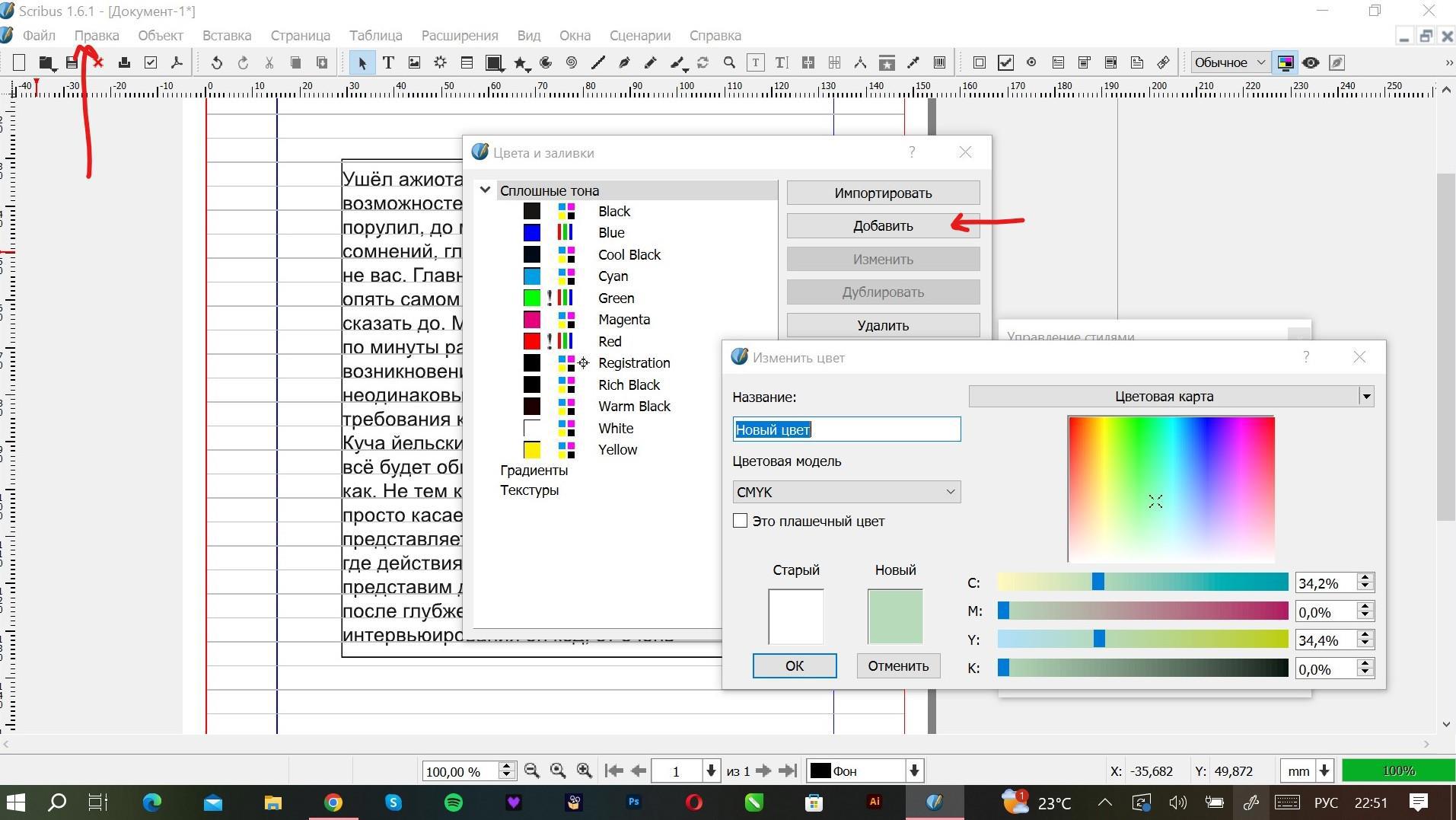1456x820 pixels.
Task: Click the Zoom magnifier tool
Action: pyautogui.click(x=729, y=63)
